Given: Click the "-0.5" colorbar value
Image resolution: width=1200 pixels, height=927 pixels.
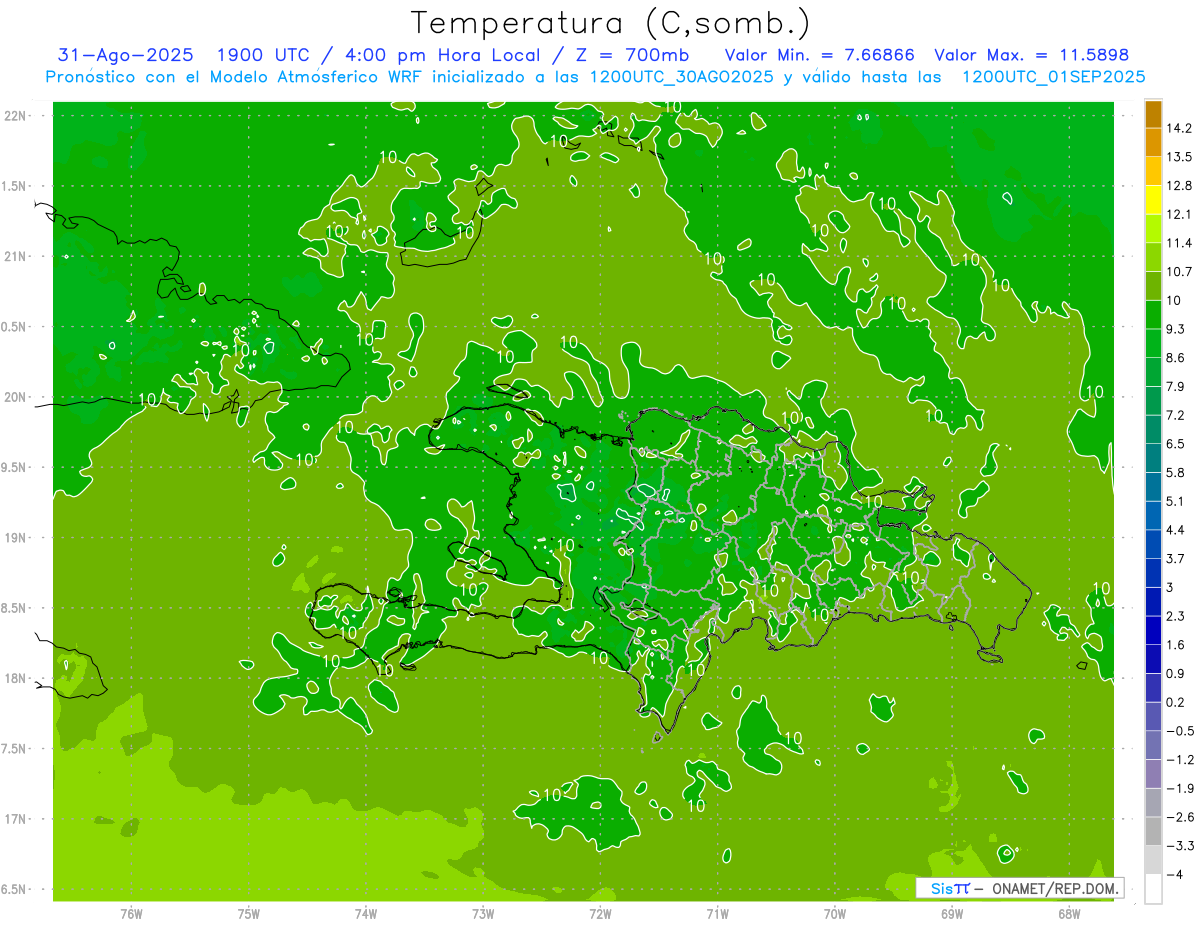Looking at the screenshot, I should click(1179, 731).
